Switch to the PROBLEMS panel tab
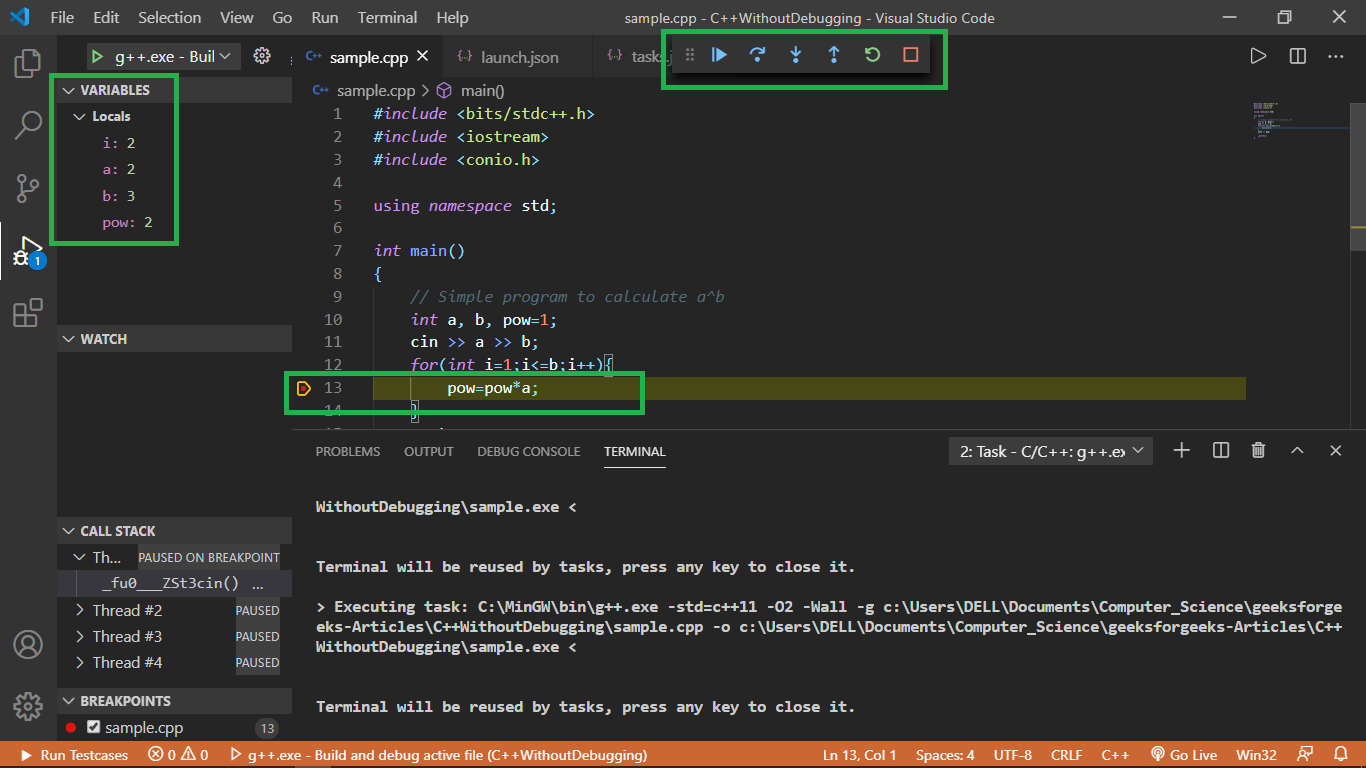The height and width of the screenshot is (768, 1366). 348,452
